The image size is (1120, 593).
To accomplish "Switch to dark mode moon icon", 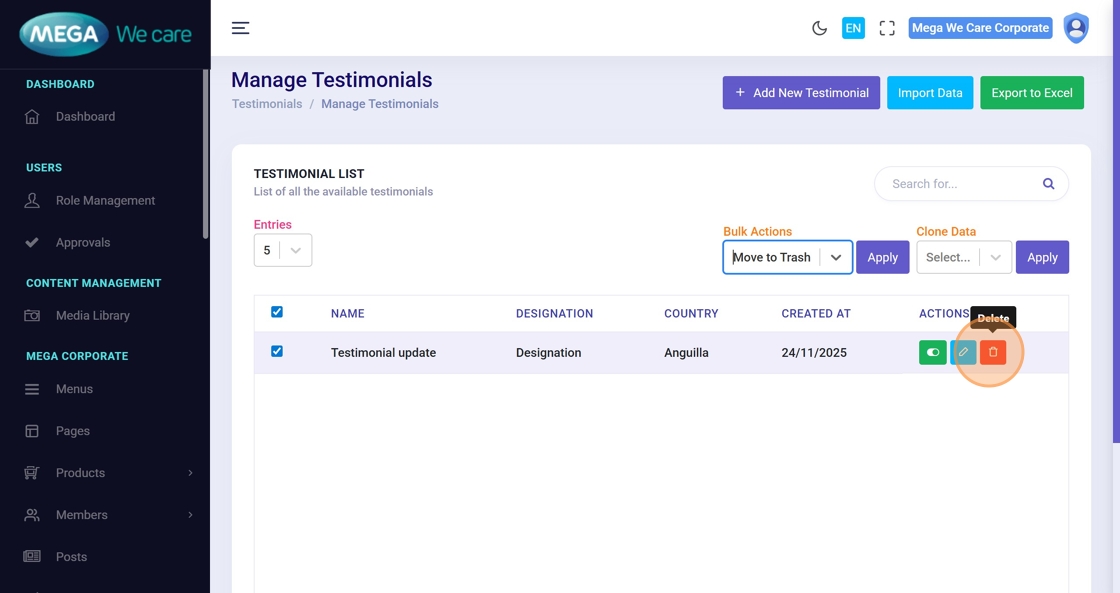I will click(819, 28).
